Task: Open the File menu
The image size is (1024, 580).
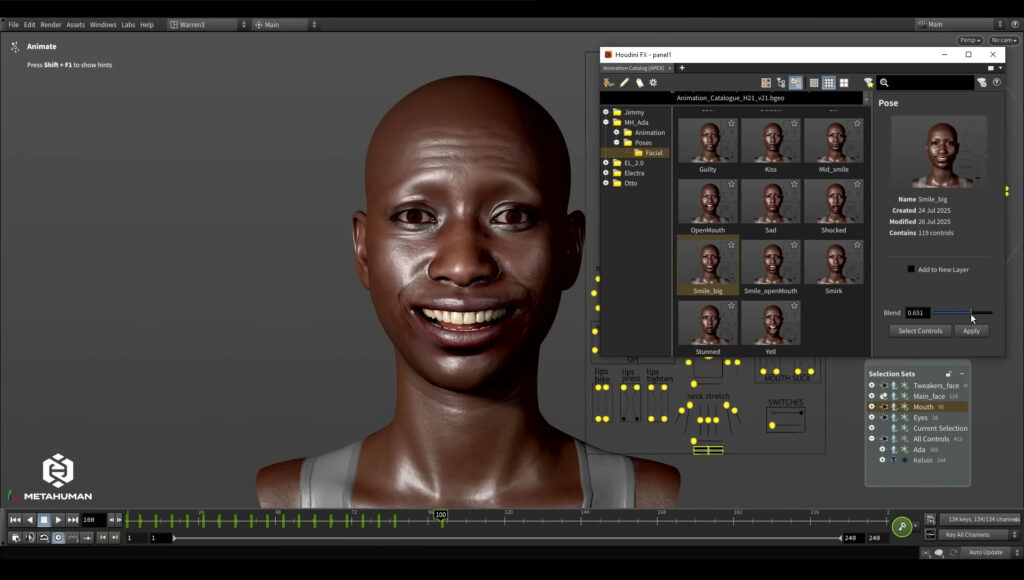Action: pos(13,25)
